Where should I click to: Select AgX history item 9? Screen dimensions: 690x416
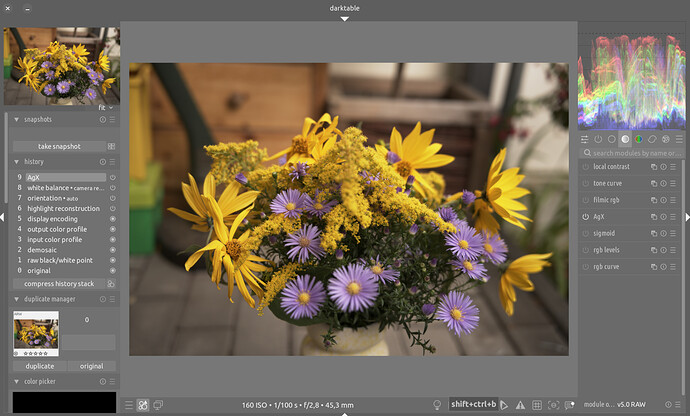click(66, 177)
